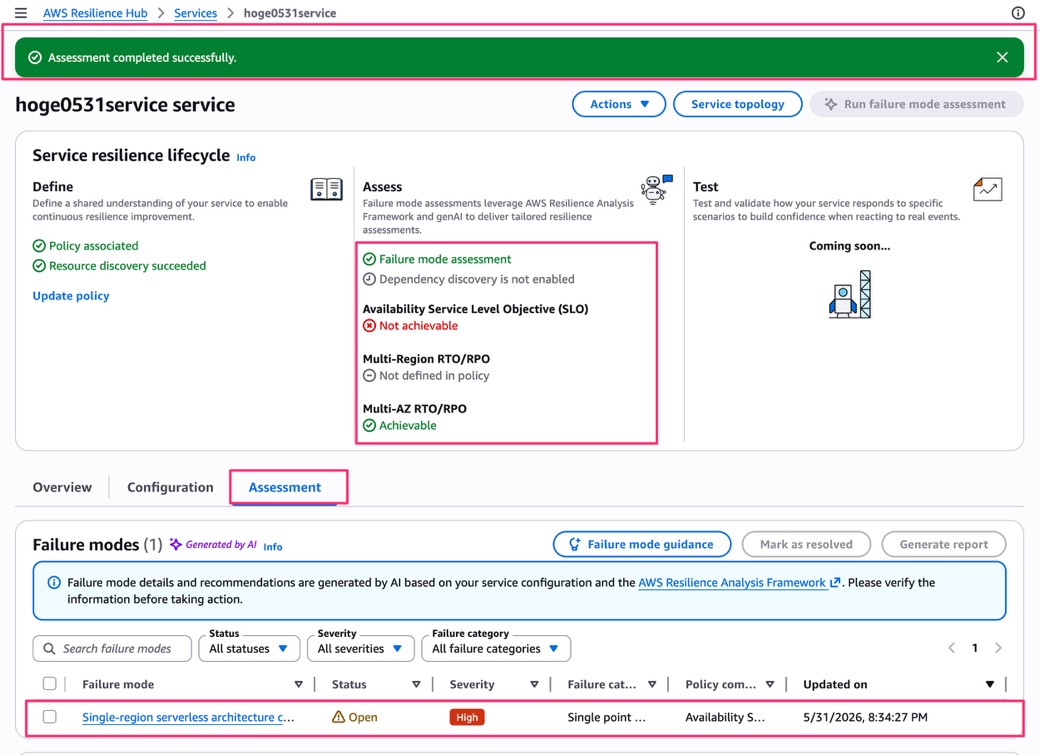Switch to the Configuration tab

click(x=170, y=487)
